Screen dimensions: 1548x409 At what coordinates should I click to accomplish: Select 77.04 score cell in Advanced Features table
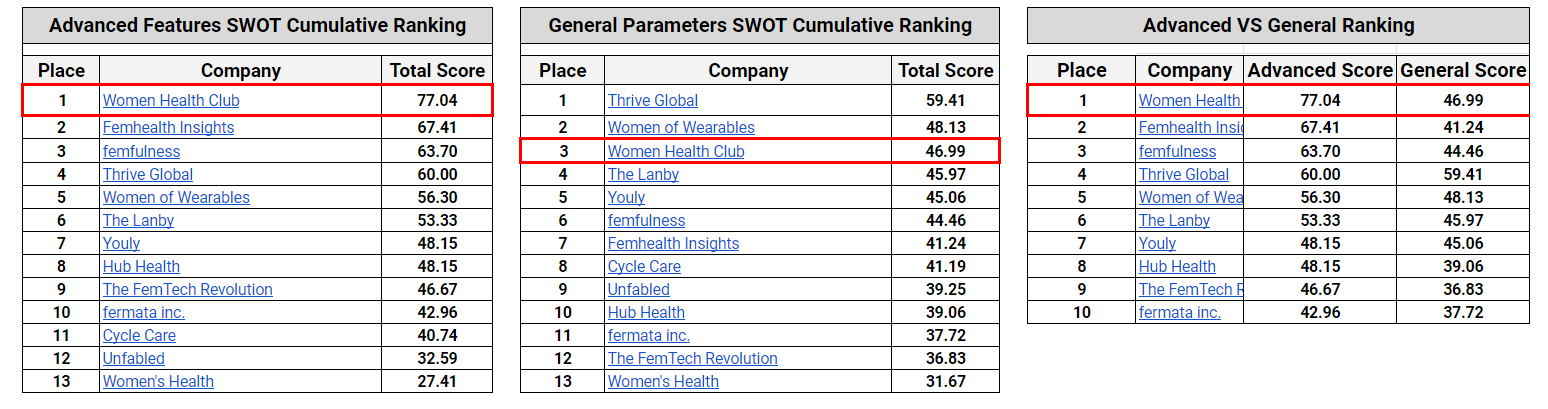click(437, 100)
